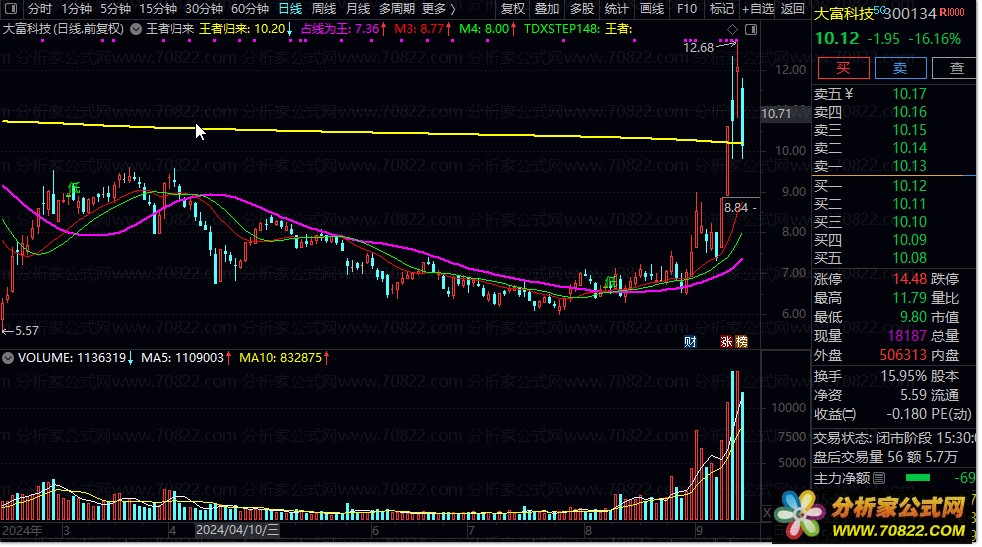Toggle the side panel icon above chart
Viewport: 982px width, 547px height.
pos(751,29)
